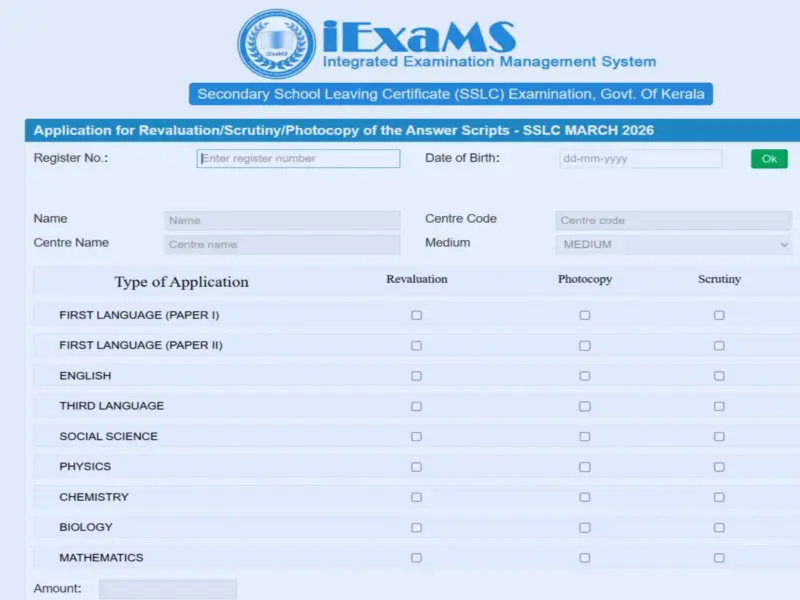This screenshot has height=600, width=800.
Task: Toggle Photocopy for Chemistry
Action: coord(585,497)
